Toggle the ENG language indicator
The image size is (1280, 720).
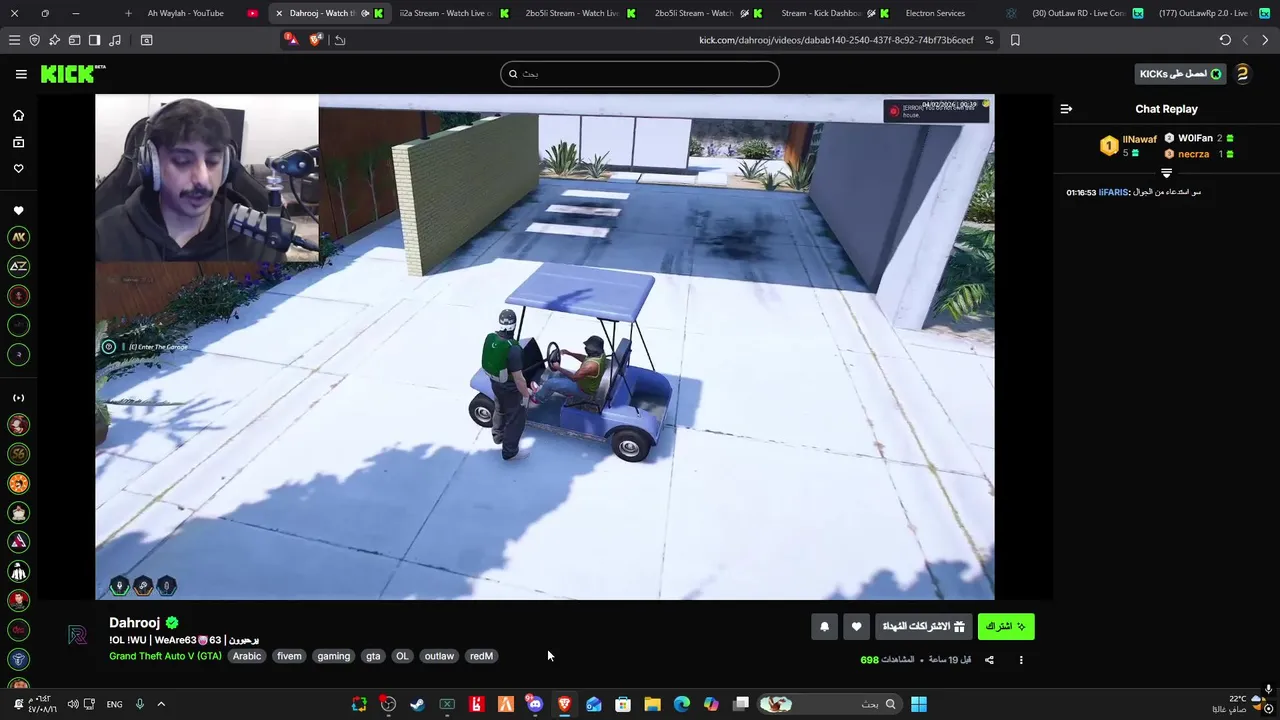(x=115, y=704)
